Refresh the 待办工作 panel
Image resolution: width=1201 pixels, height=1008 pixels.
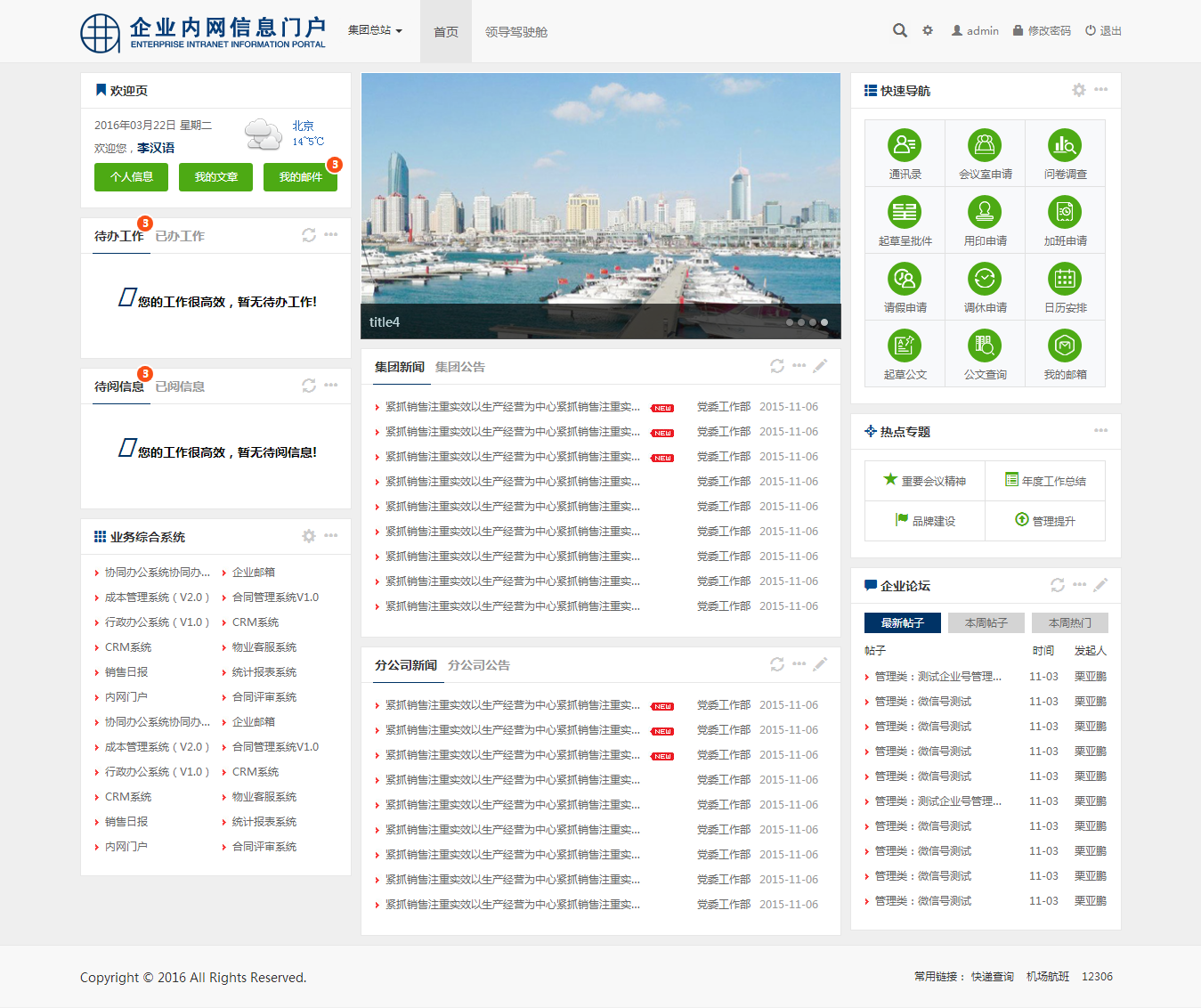click(x=309, y=235)
